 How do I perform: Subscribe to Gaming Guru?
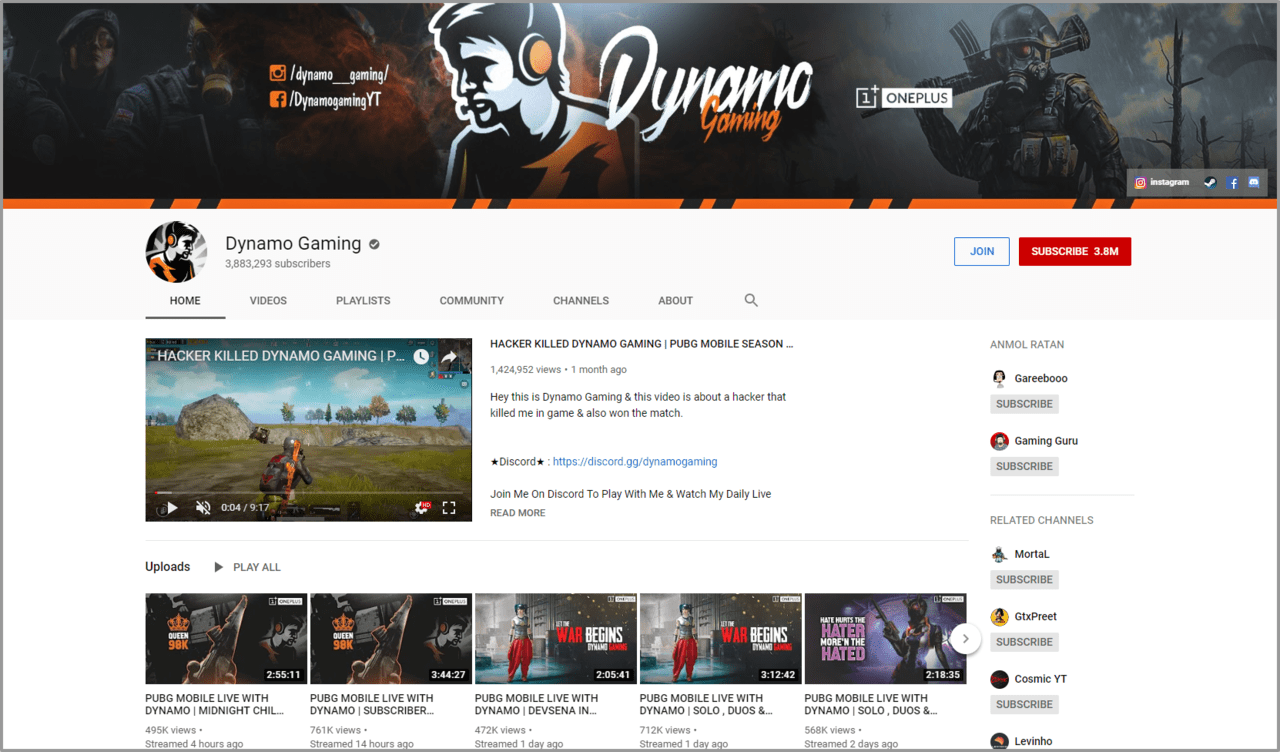(x=1024, y=466)
